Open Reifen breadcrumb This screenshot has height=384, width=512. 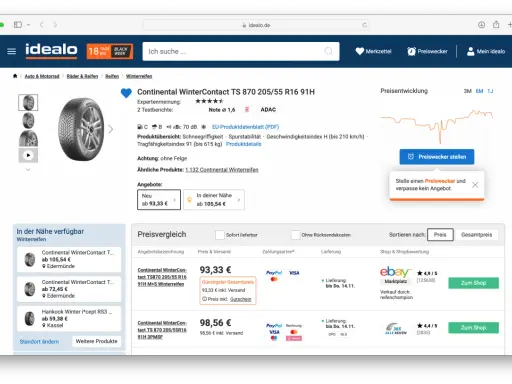click(x=112, y=76)
